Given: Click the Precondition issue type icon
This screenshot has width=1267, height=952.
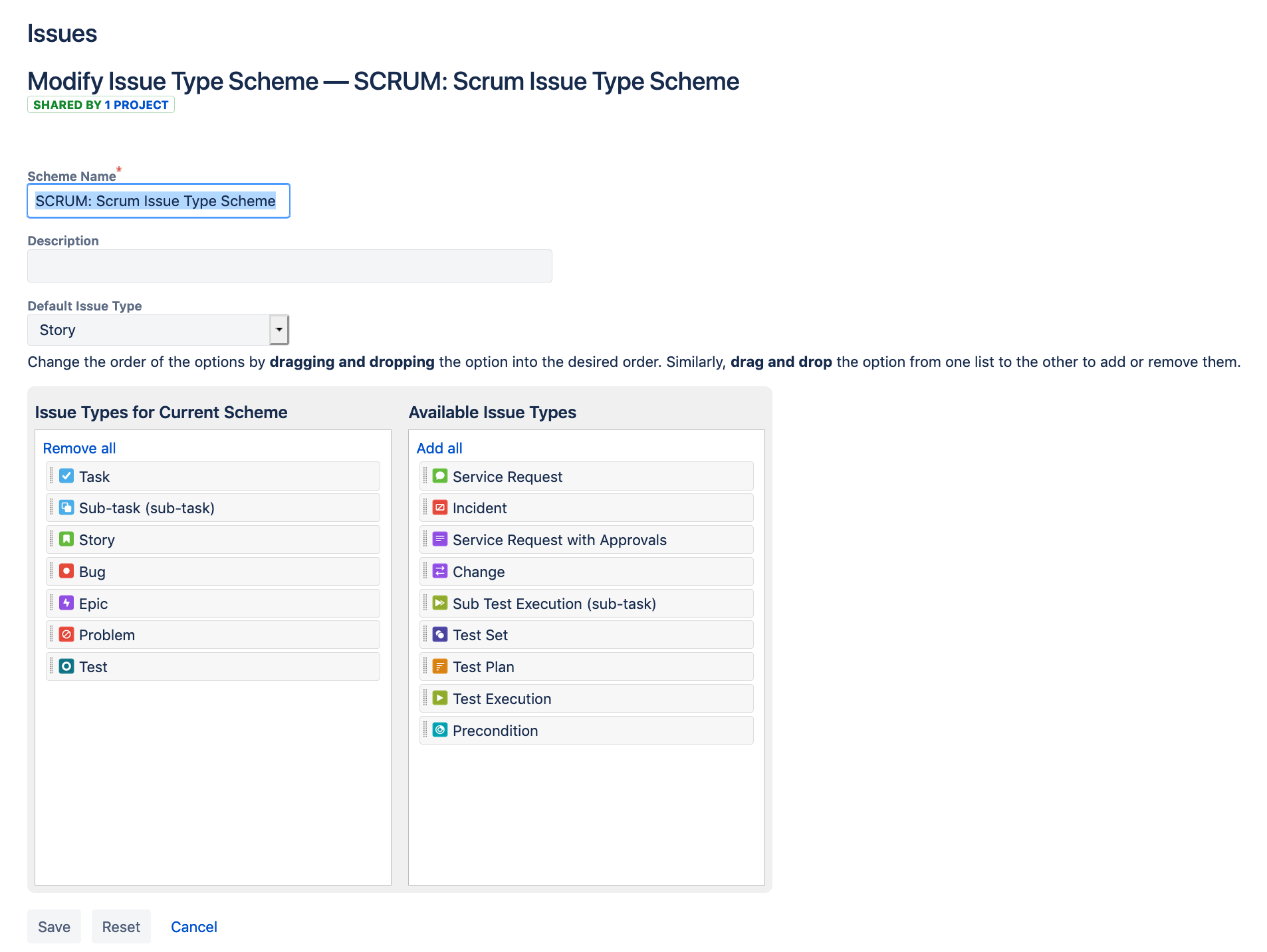Looking at the screenshot, I should tap(441, 730).
